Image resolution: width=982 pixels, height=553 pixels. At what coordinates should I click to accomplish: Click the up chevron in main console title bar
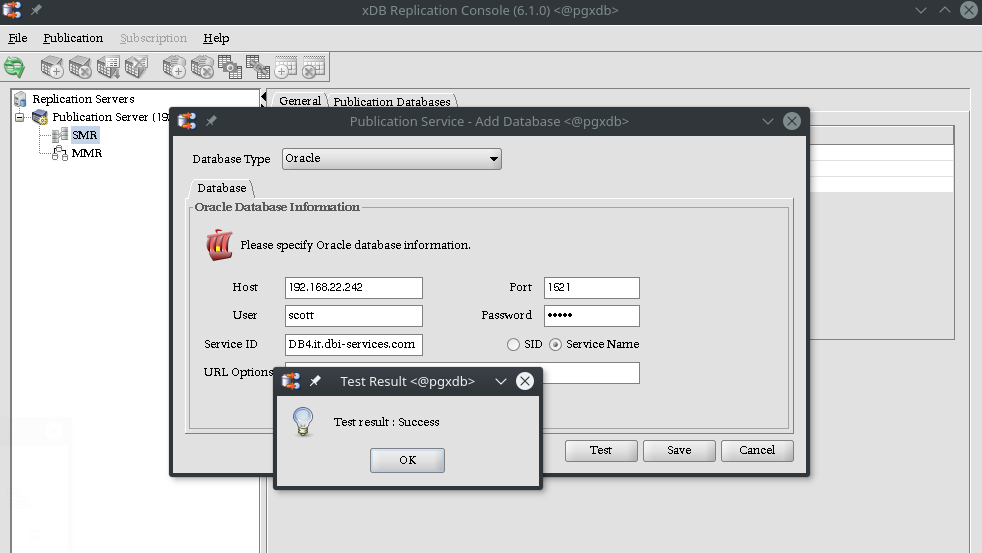[x=944, y=10]
